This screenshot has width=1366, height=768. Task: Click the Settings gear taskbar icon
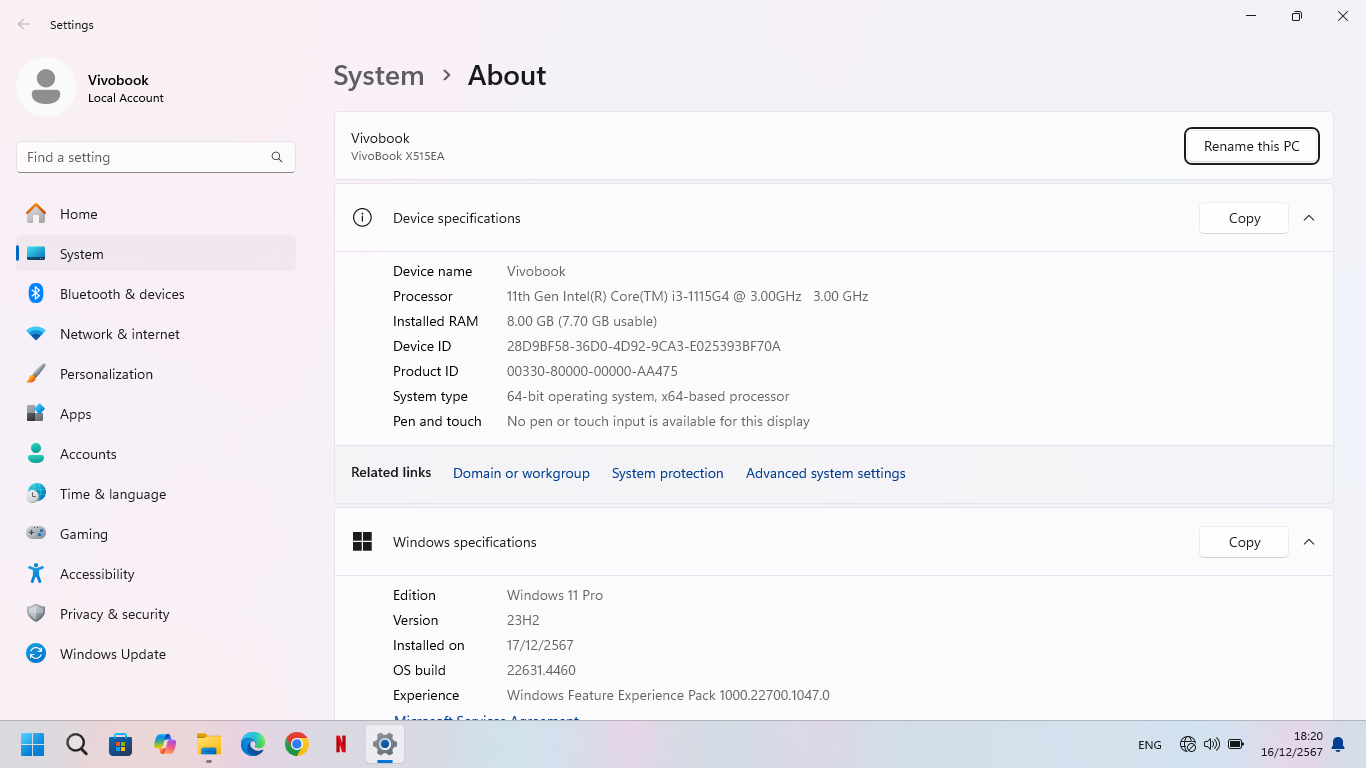click(385, 744)
